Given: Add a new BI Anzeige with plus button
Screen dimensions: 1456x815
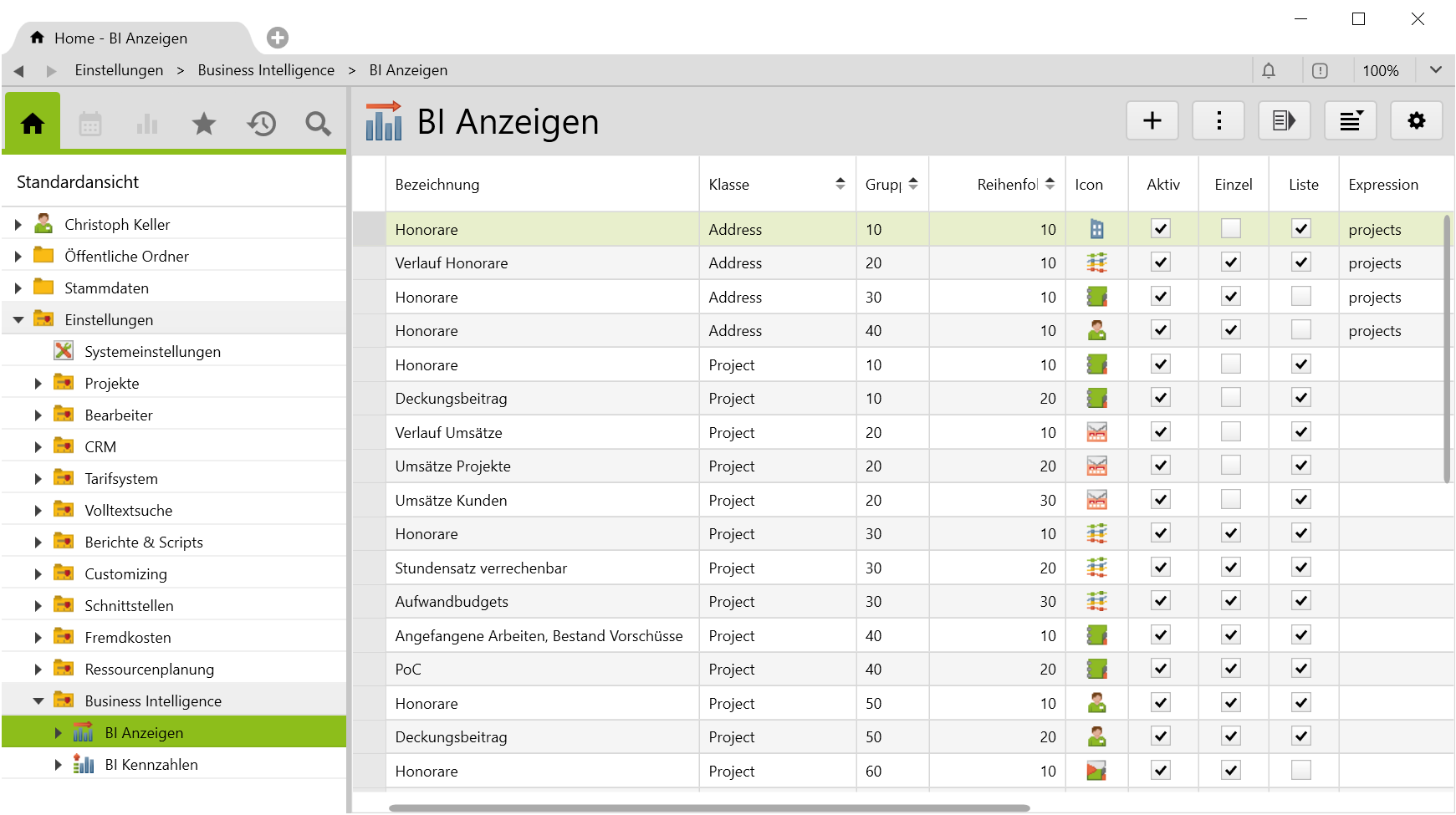Looking at the screenshot, I should click(1152, 121).
